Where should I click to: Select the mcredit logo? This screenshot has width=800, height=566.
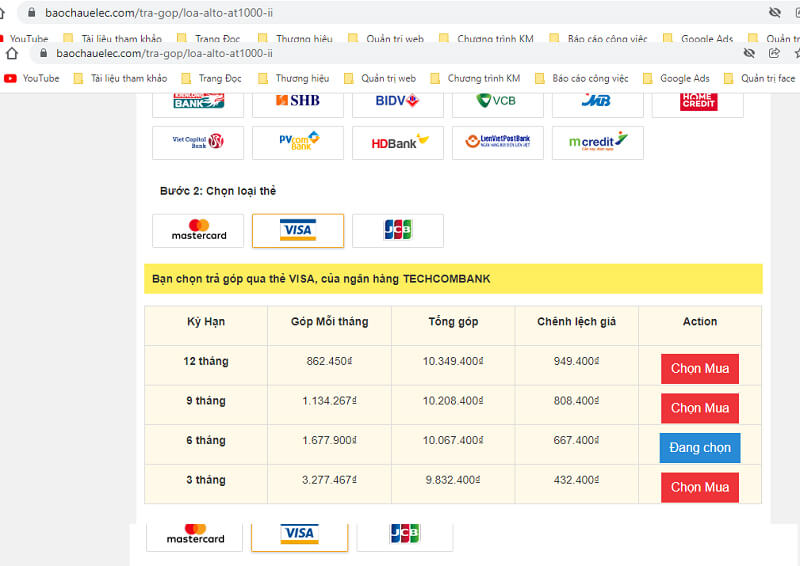point(597,142)
